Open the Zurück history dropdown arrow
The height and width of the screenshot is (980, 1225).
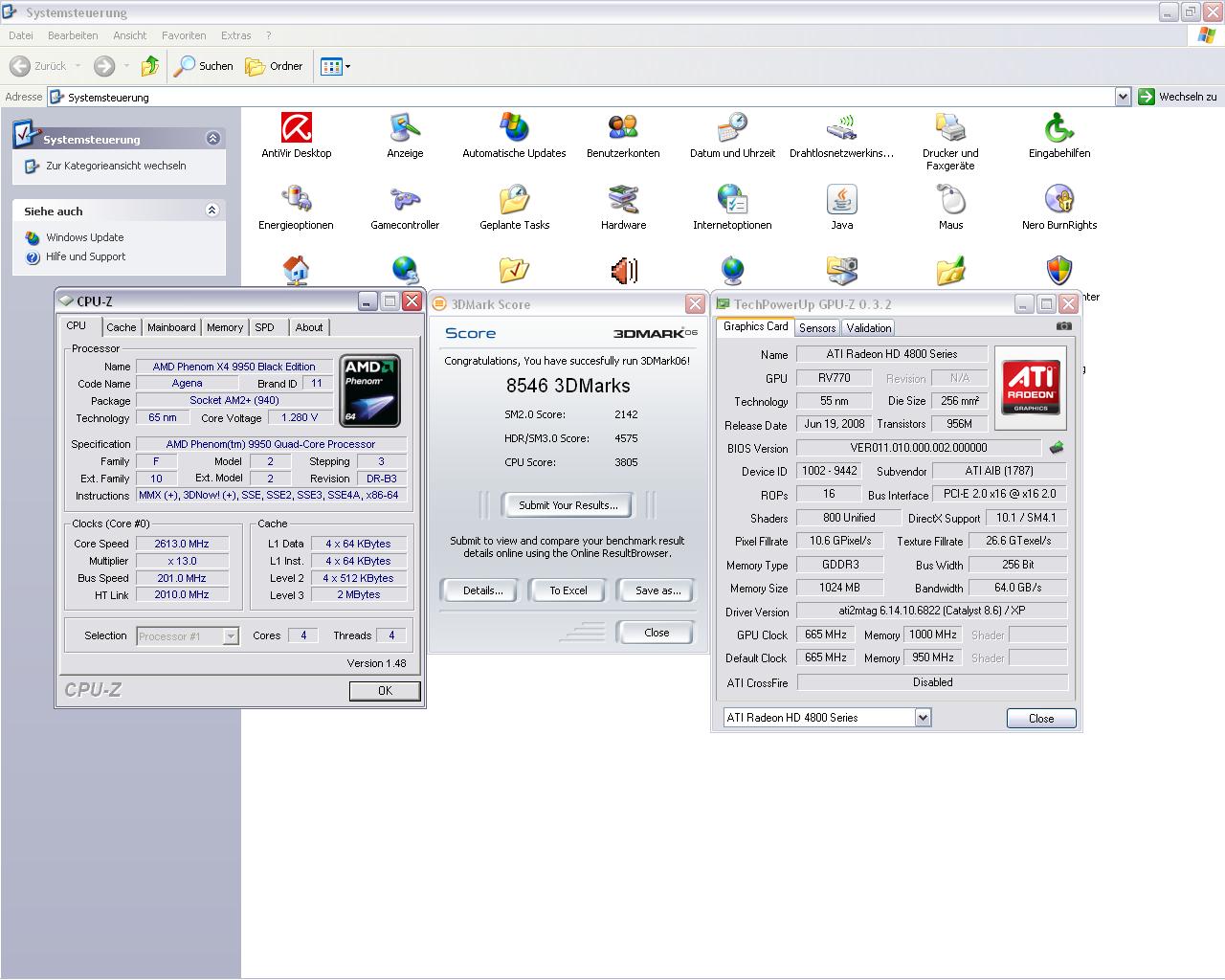[x=78, y=66]
